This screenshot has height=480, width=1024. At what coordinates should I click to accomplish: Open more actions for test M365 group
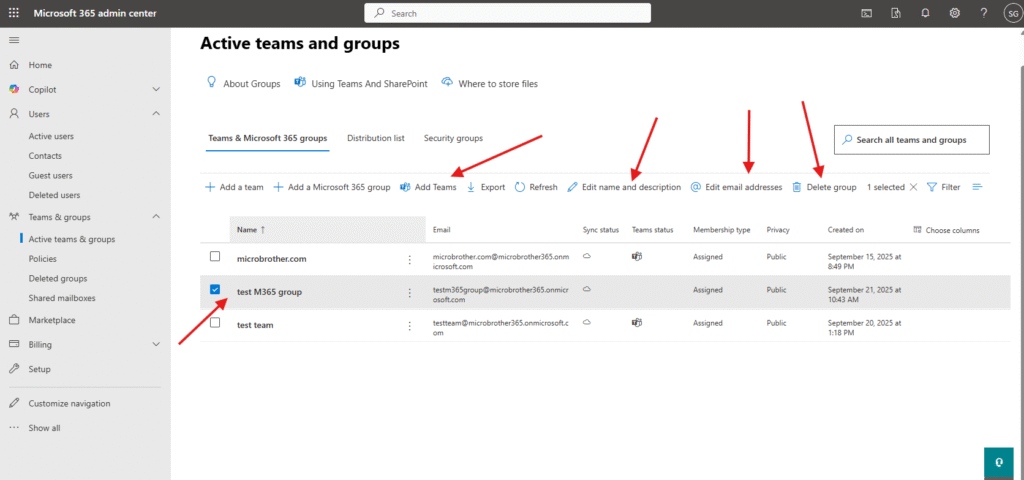[409, 293]
